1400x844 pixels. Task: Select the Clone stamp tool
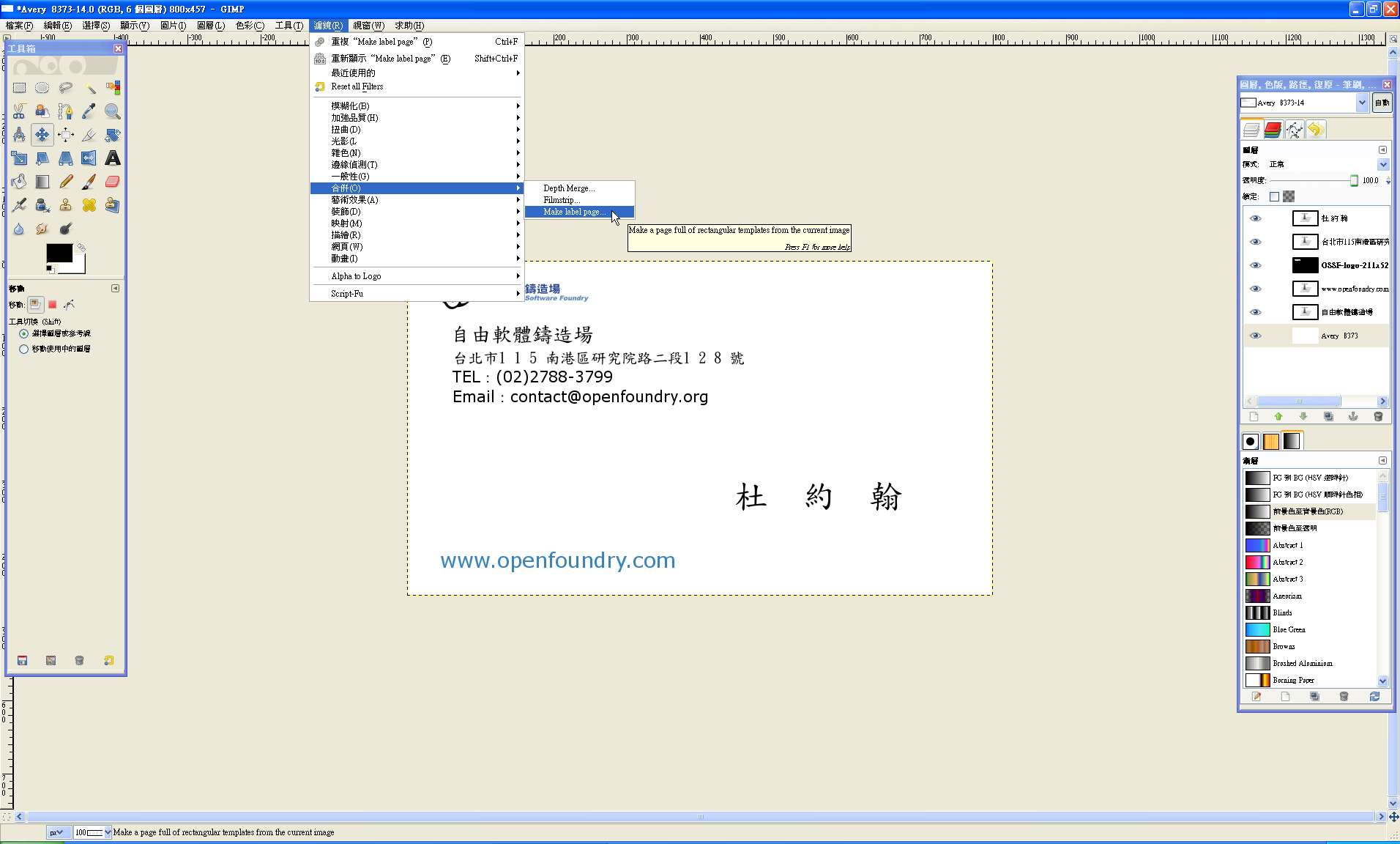pyautogui.click(x=66, y=205)
